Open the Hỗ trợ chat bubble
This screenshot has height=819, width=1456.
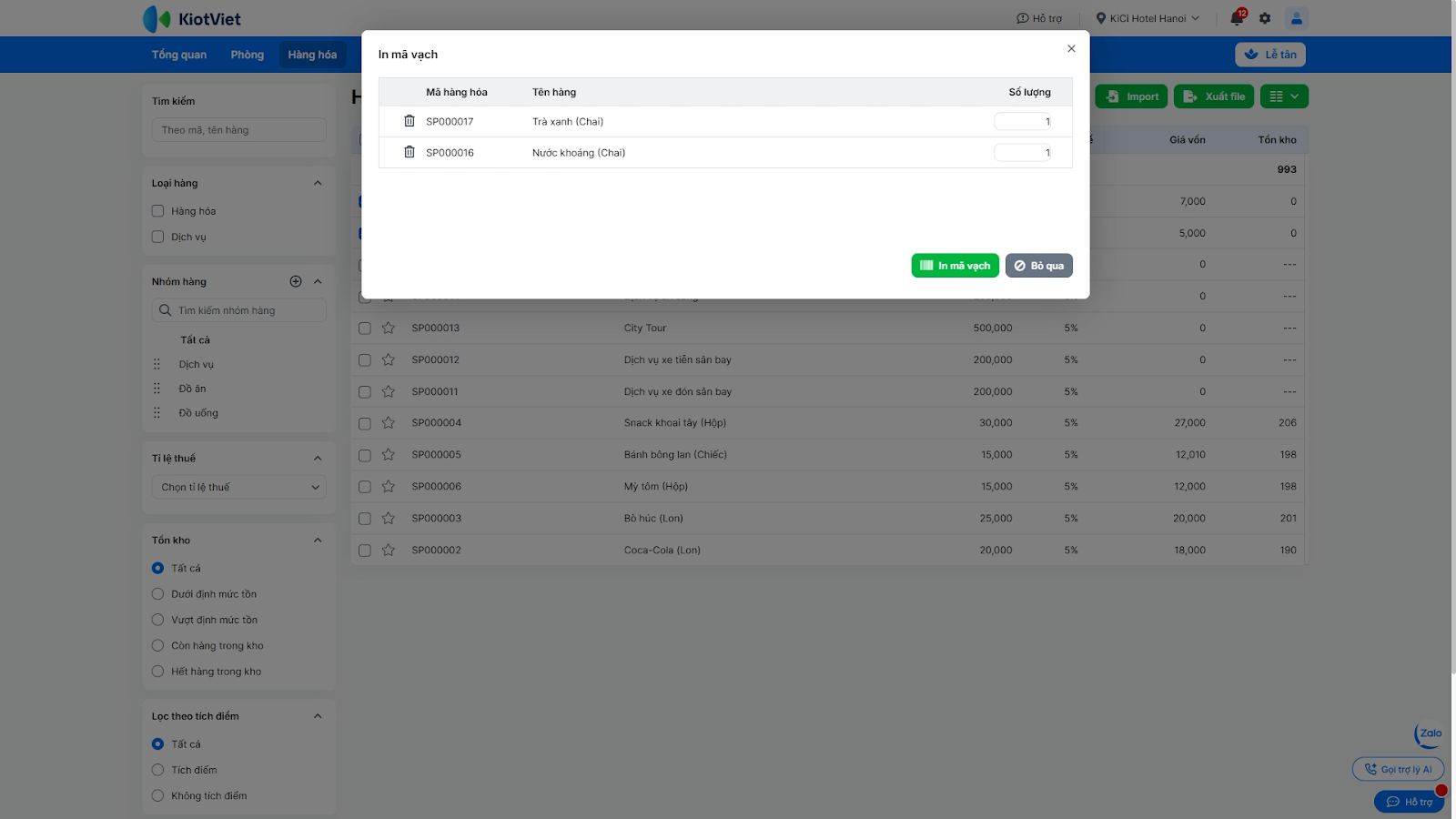pyautogui.click(x=1409, y=802)
